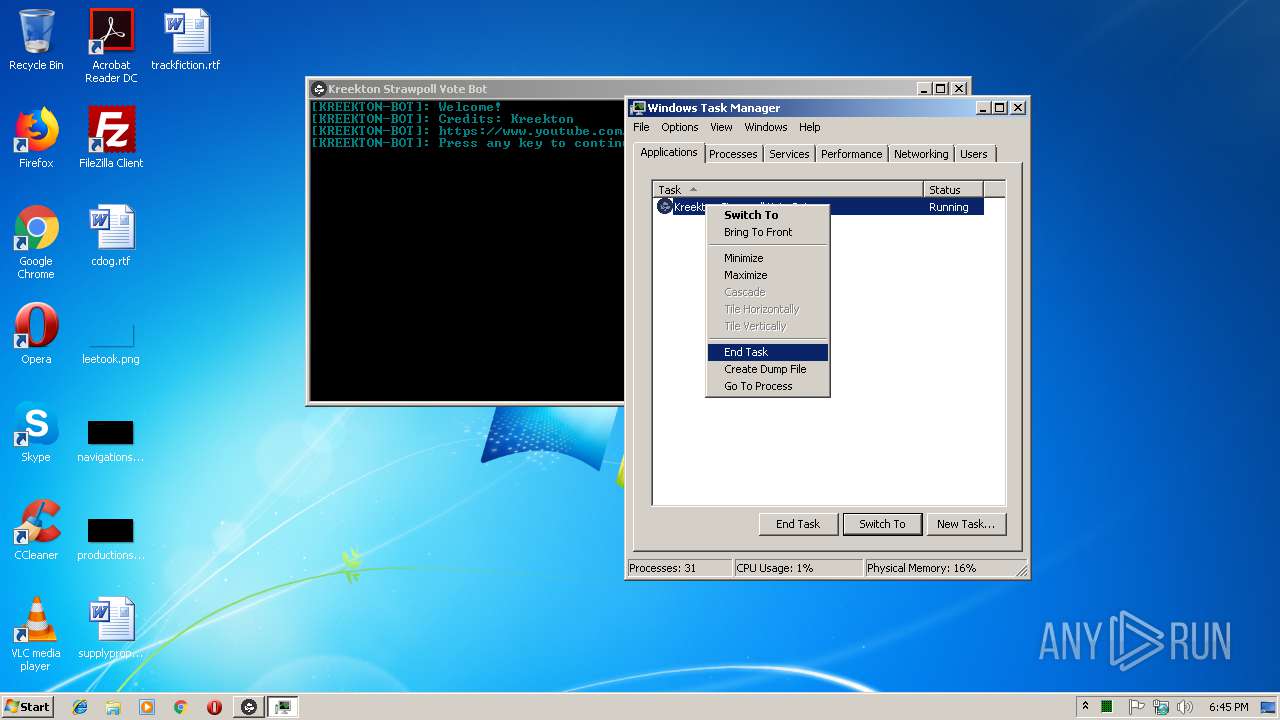Choose Go To Process menu entry

(x=767, y=386)
